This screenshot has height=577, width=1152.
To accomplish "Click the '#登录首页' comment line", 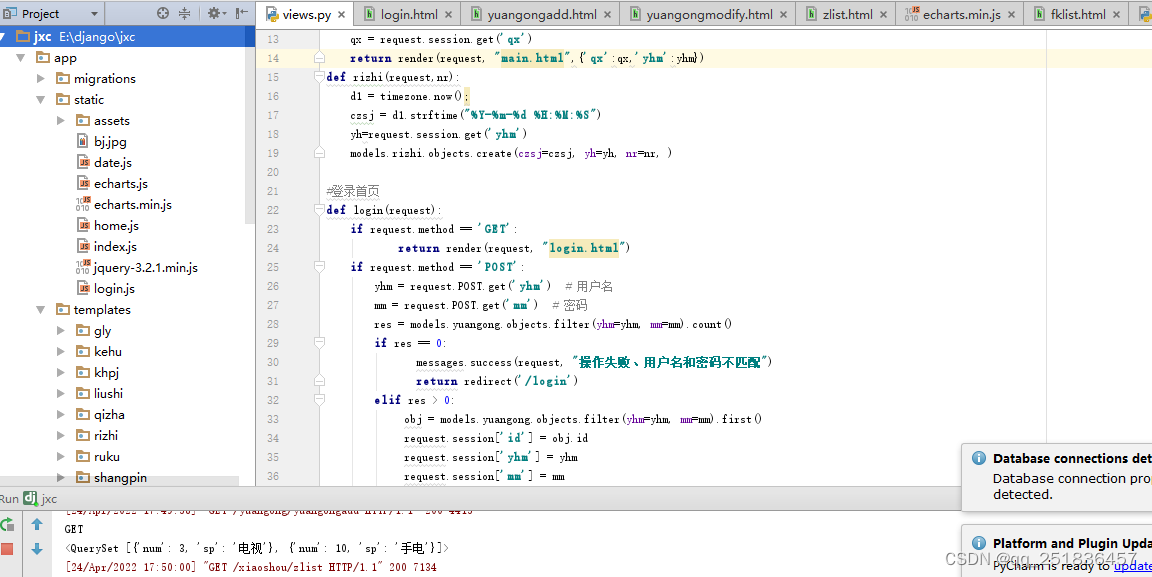I will pyautogui.click(x=353, y=191).
